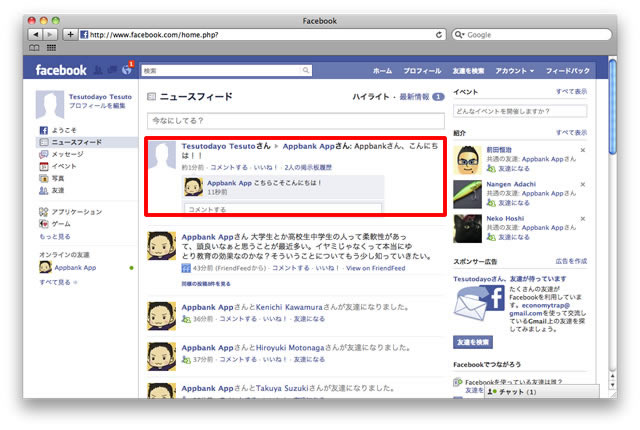Open friend requests icon in blue bar
Screen dimensions: 640x430
coord(98,70)
